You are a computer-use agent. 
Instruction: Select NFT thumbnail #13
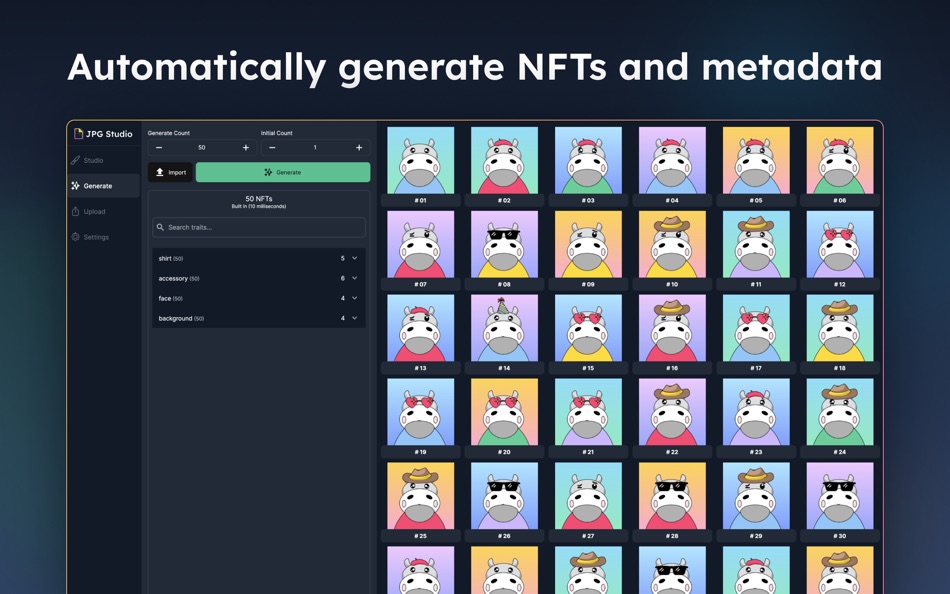420,328
